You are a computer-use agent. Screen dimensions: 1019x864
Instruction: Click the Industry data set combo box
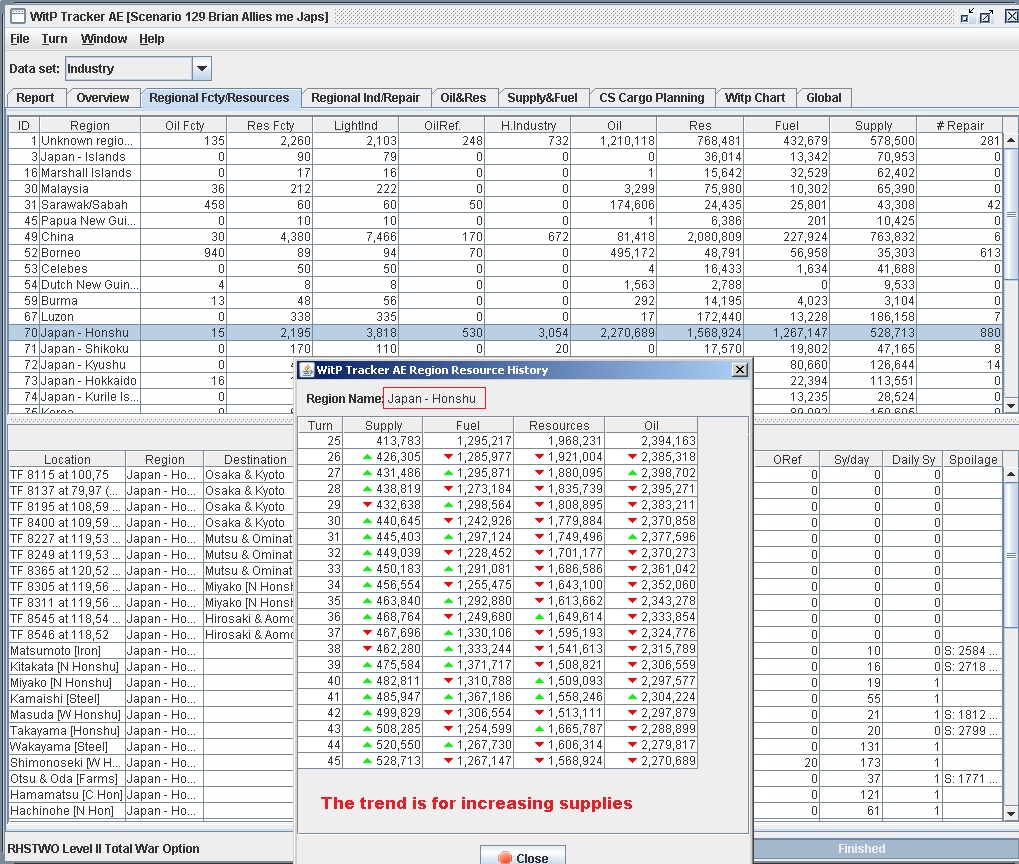(128, 69)
